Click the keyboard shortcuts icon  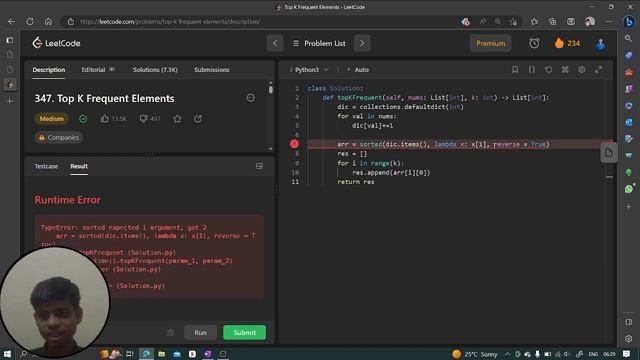point(565,70)
